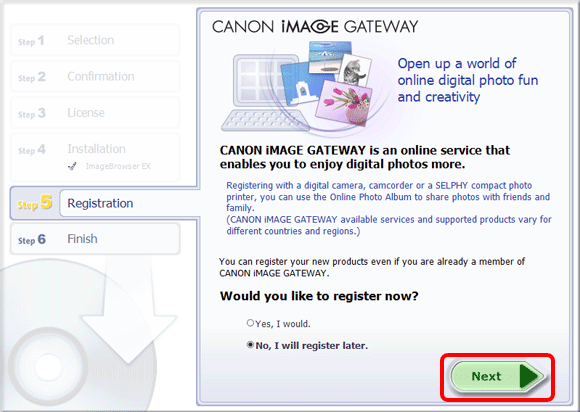Click the green arrow on the Next button
Viewport: 580px width, 412px height.
tap(529, 377)
